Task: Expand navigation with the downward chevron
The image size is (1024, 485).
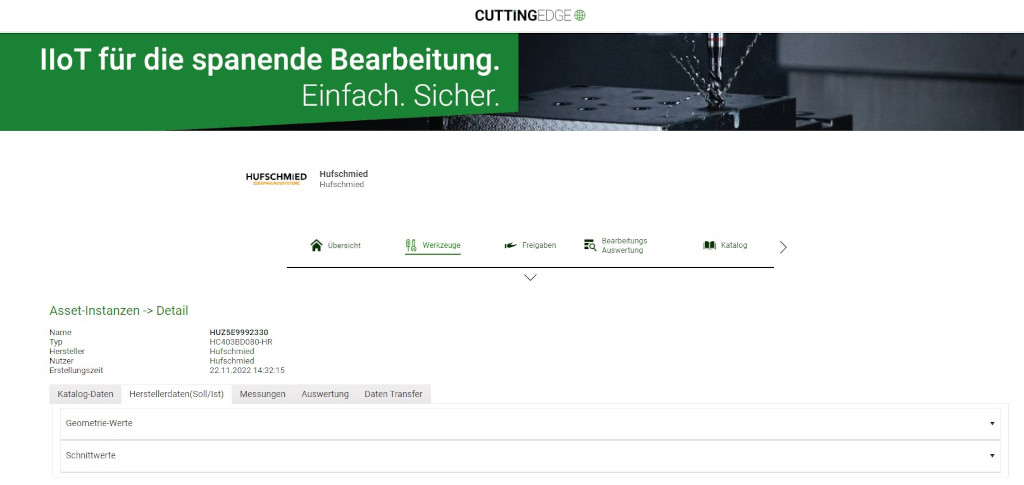Action: click(x=530, y=277)
